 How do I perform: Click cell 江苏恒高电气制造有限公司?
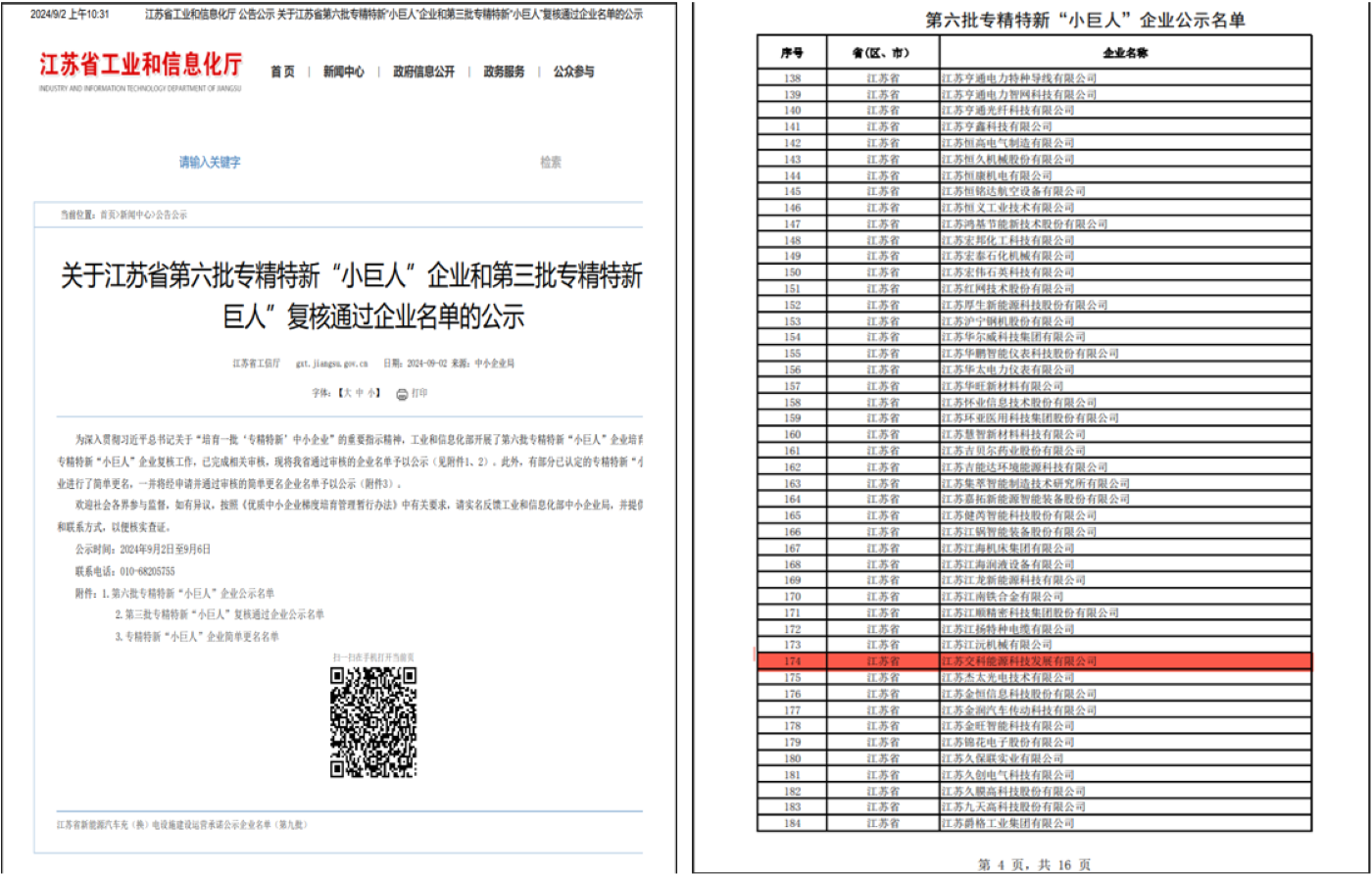1125,143
